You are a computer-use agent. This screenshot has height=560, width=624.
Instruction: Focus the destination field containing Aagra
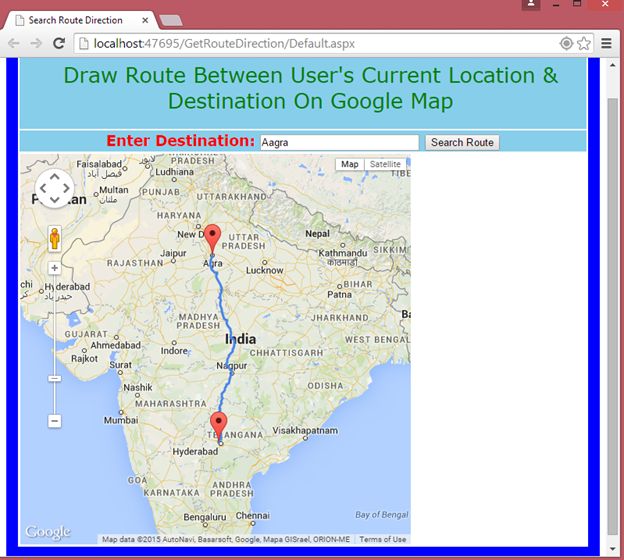[339, 142]
